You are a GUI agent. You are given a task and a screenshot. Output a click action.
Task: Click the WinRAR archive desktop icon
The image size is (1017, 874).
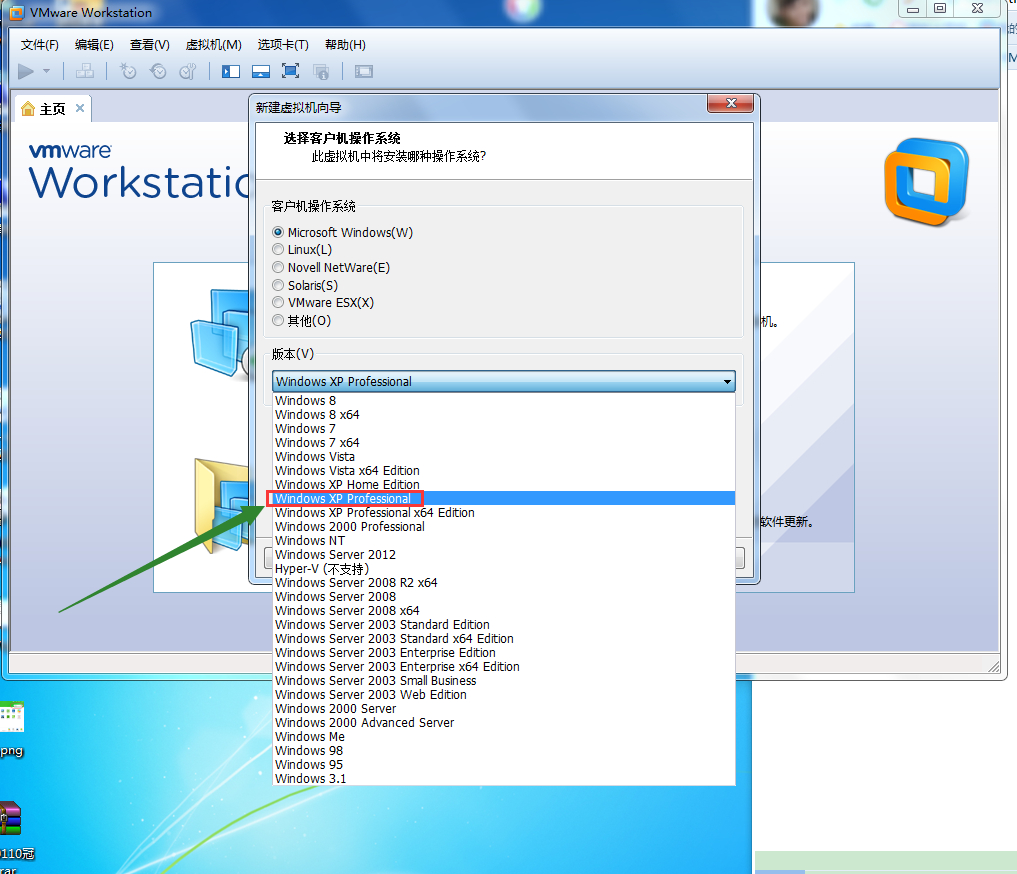[x=10, y=818]
